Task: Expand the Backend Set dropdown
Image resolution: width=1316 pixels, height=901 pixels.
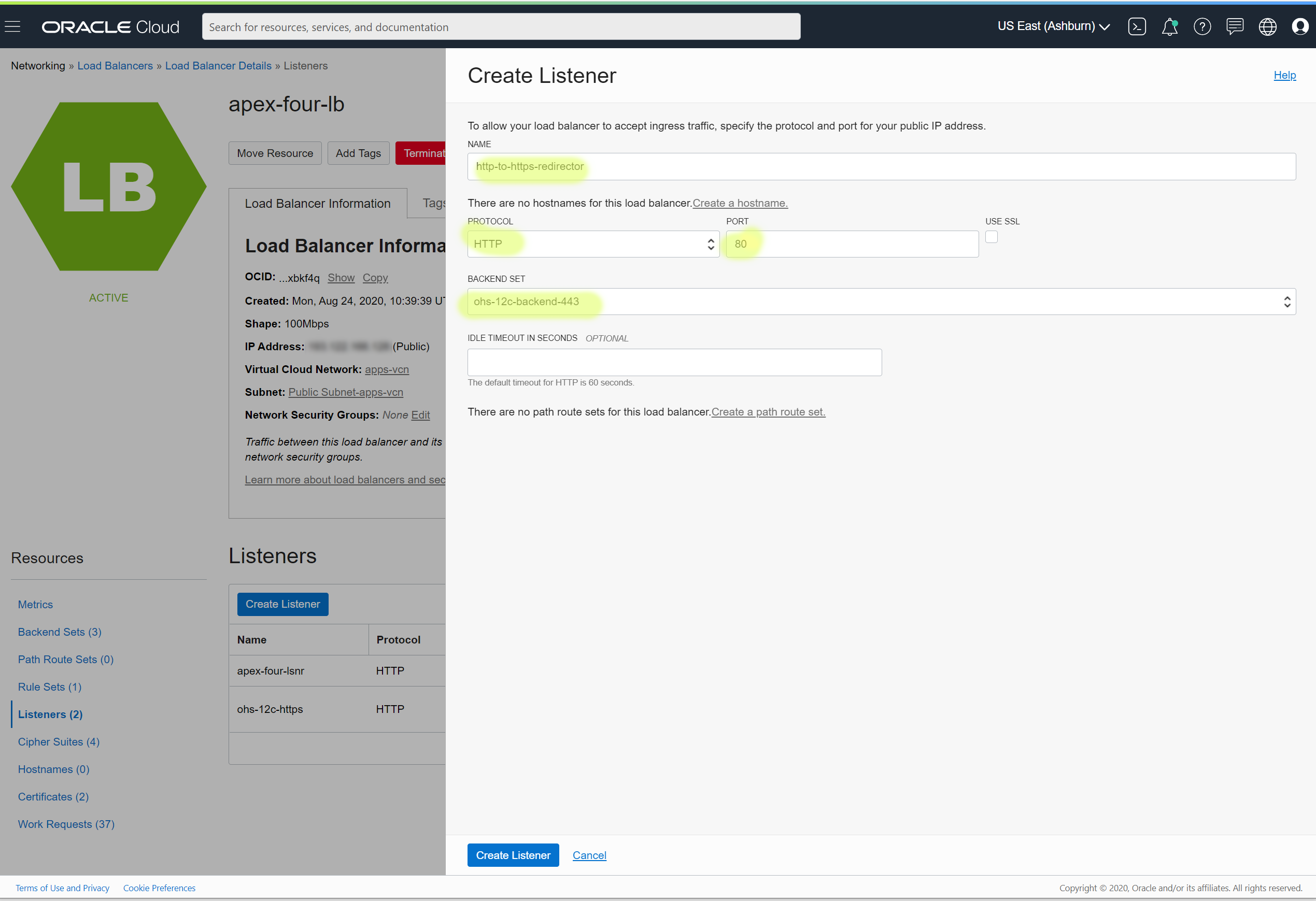Action: pos(881,302)
